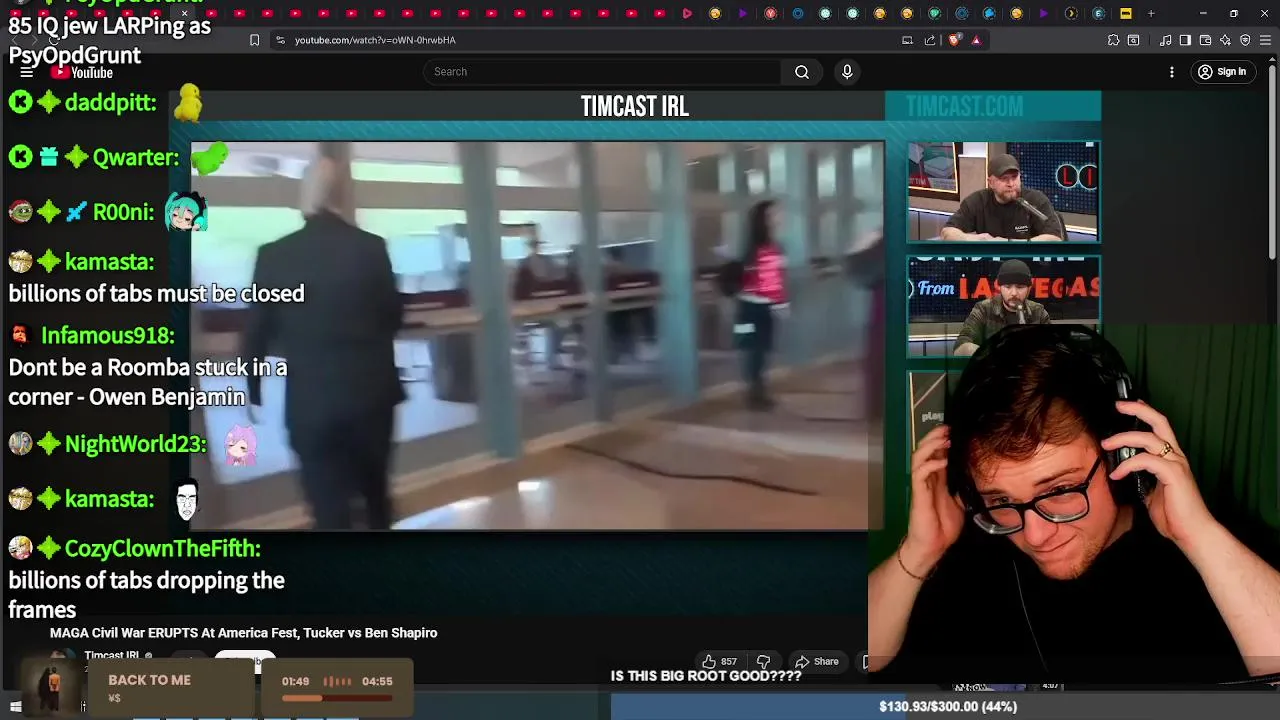Click the YouTube search magnifier button
This screenshot has width=1280, height=720.
point(802,72)
